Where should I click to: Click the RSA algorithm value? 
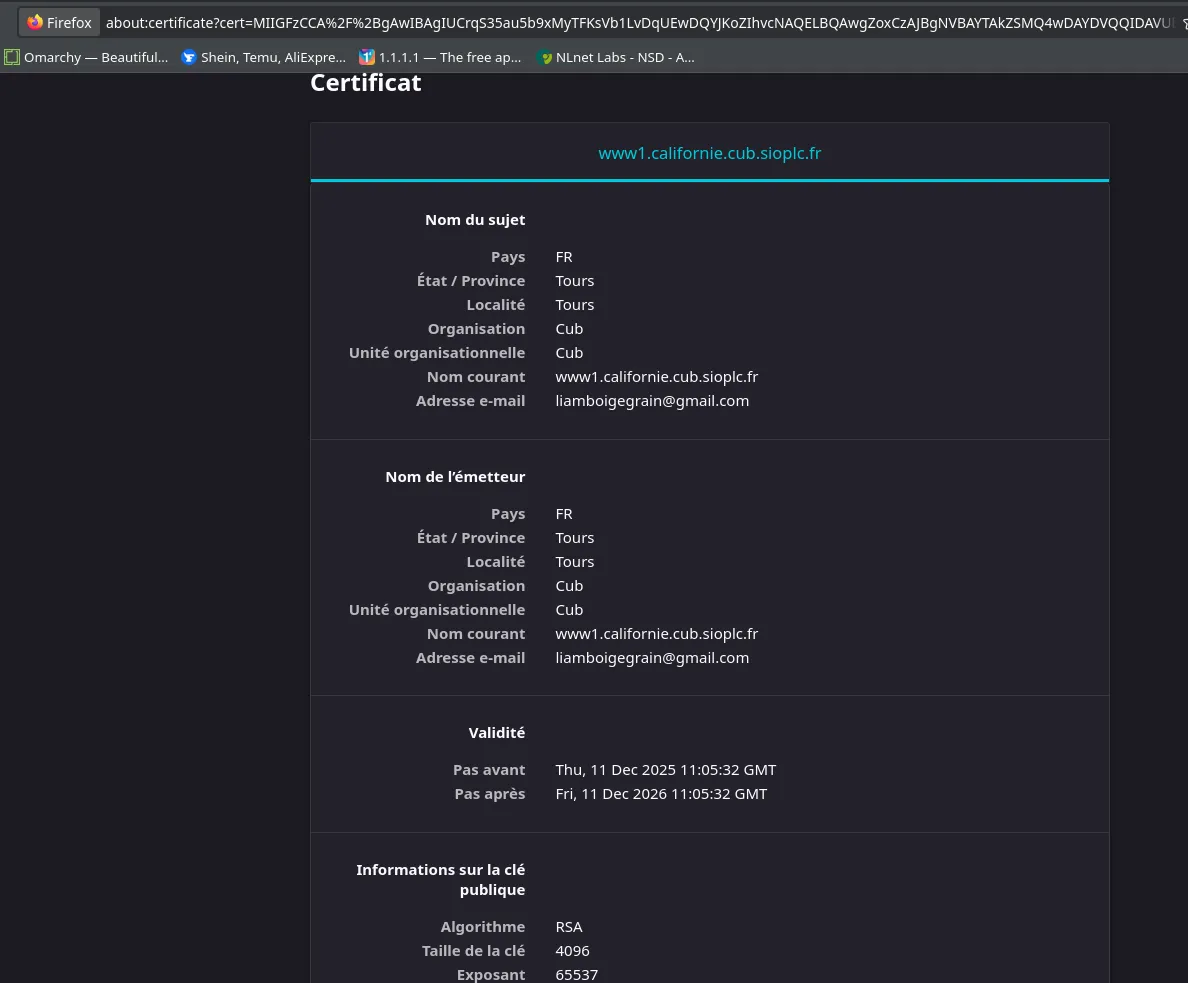[568, 927]
